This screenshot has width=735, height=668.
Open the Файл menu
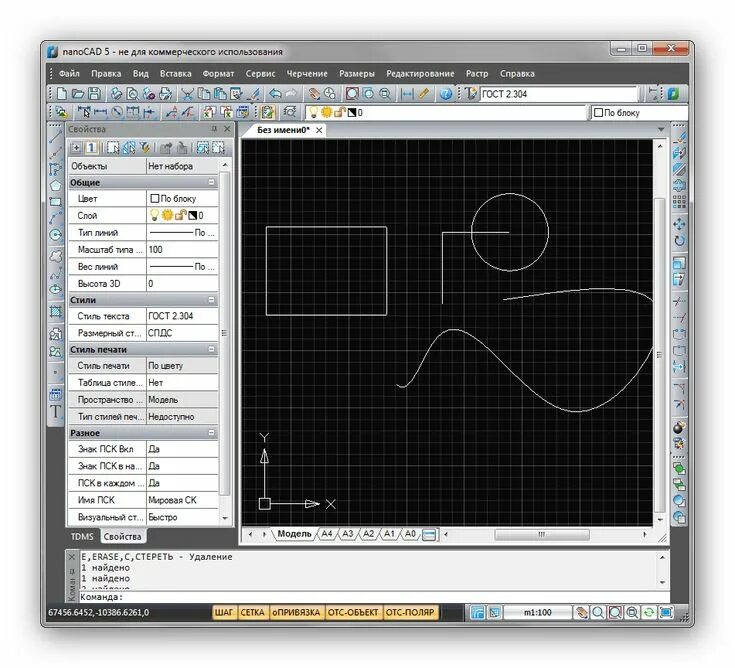coord(69,74)
